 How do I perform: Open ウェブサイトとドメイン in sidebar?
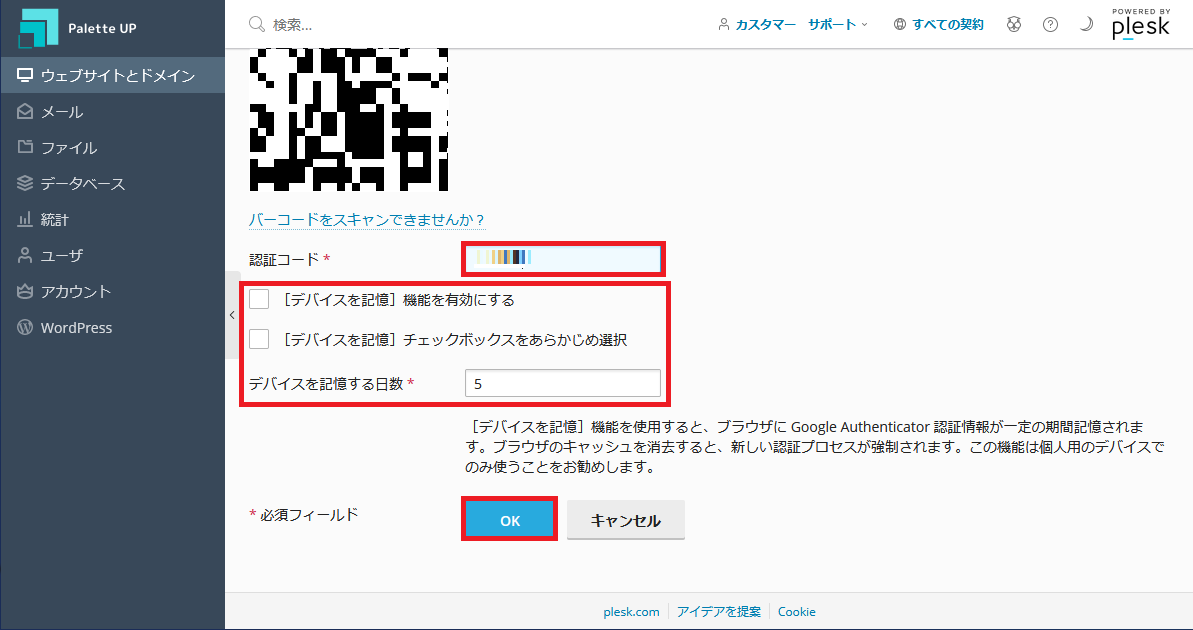113,75
